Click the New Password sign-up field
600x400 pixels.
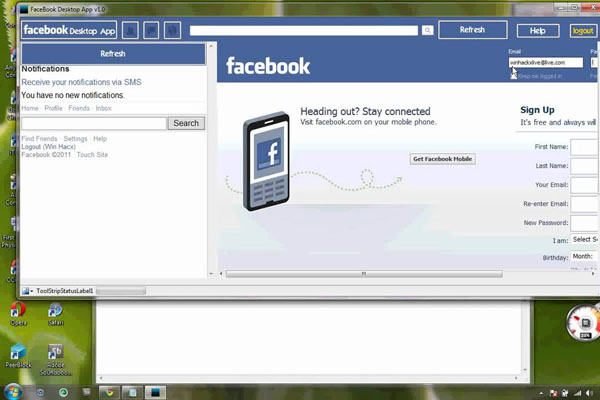tap(585, 223)
